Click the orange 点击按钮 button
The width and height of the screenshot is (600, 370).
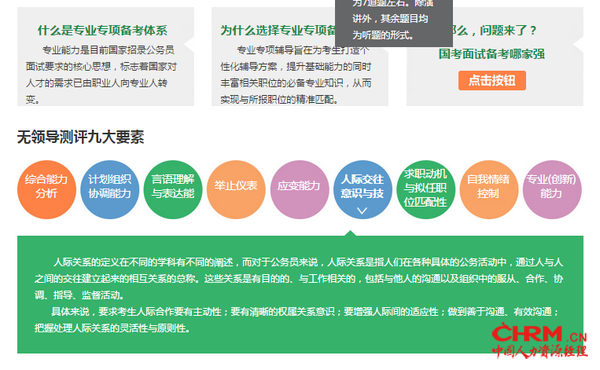click(x=492, y=80)
